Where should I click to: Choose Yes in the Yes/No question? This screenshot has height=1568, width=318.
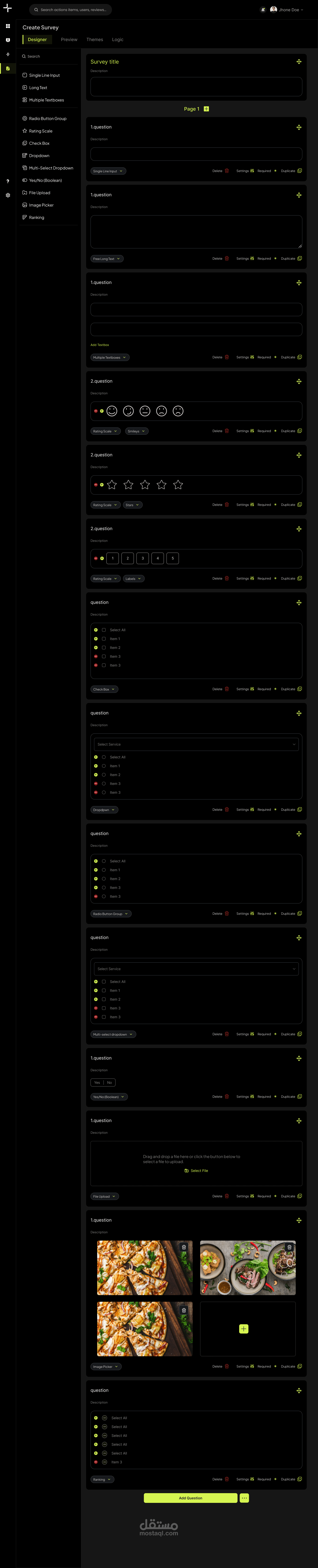point(97,1082)
